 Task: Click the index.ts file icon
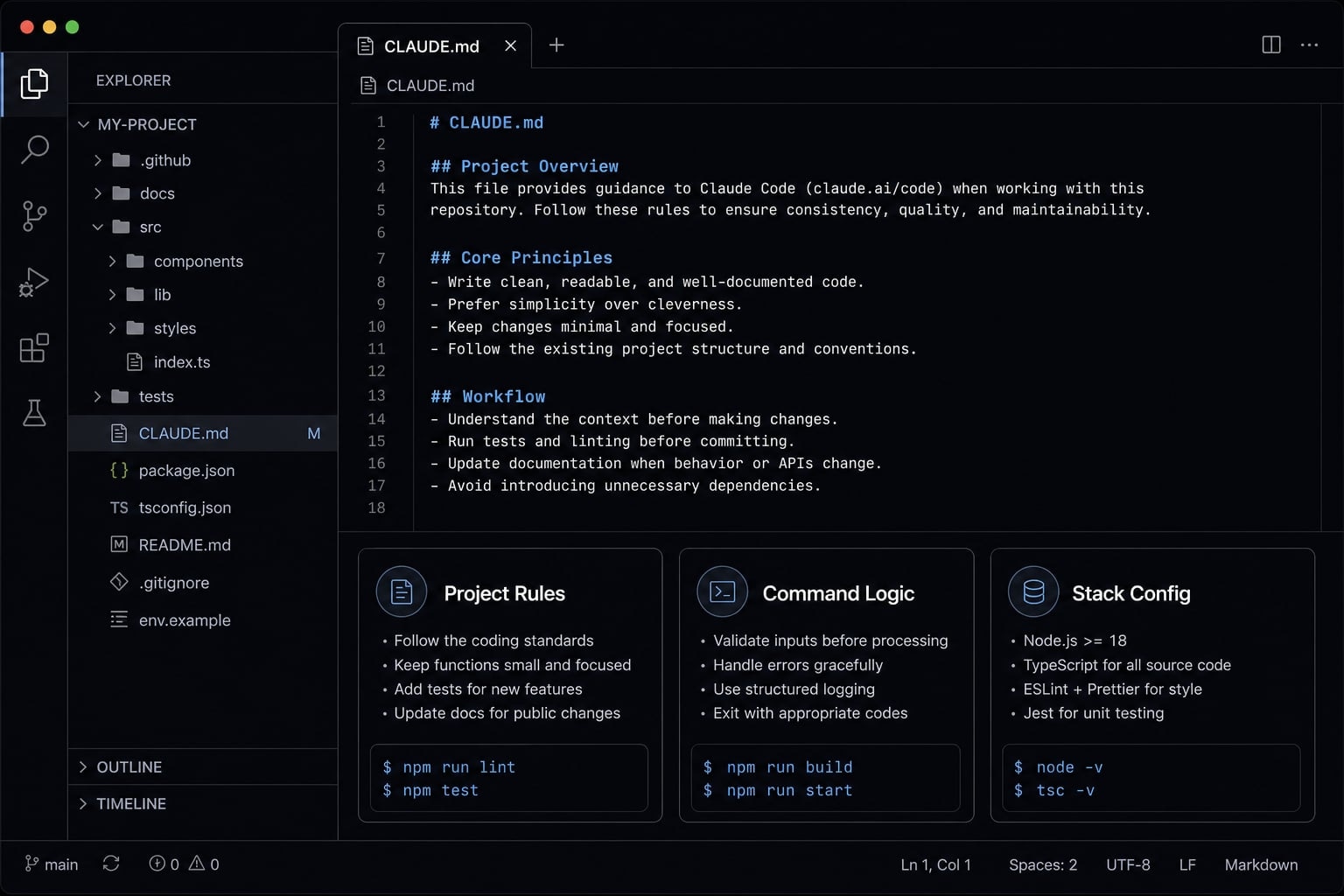point(135,361)
